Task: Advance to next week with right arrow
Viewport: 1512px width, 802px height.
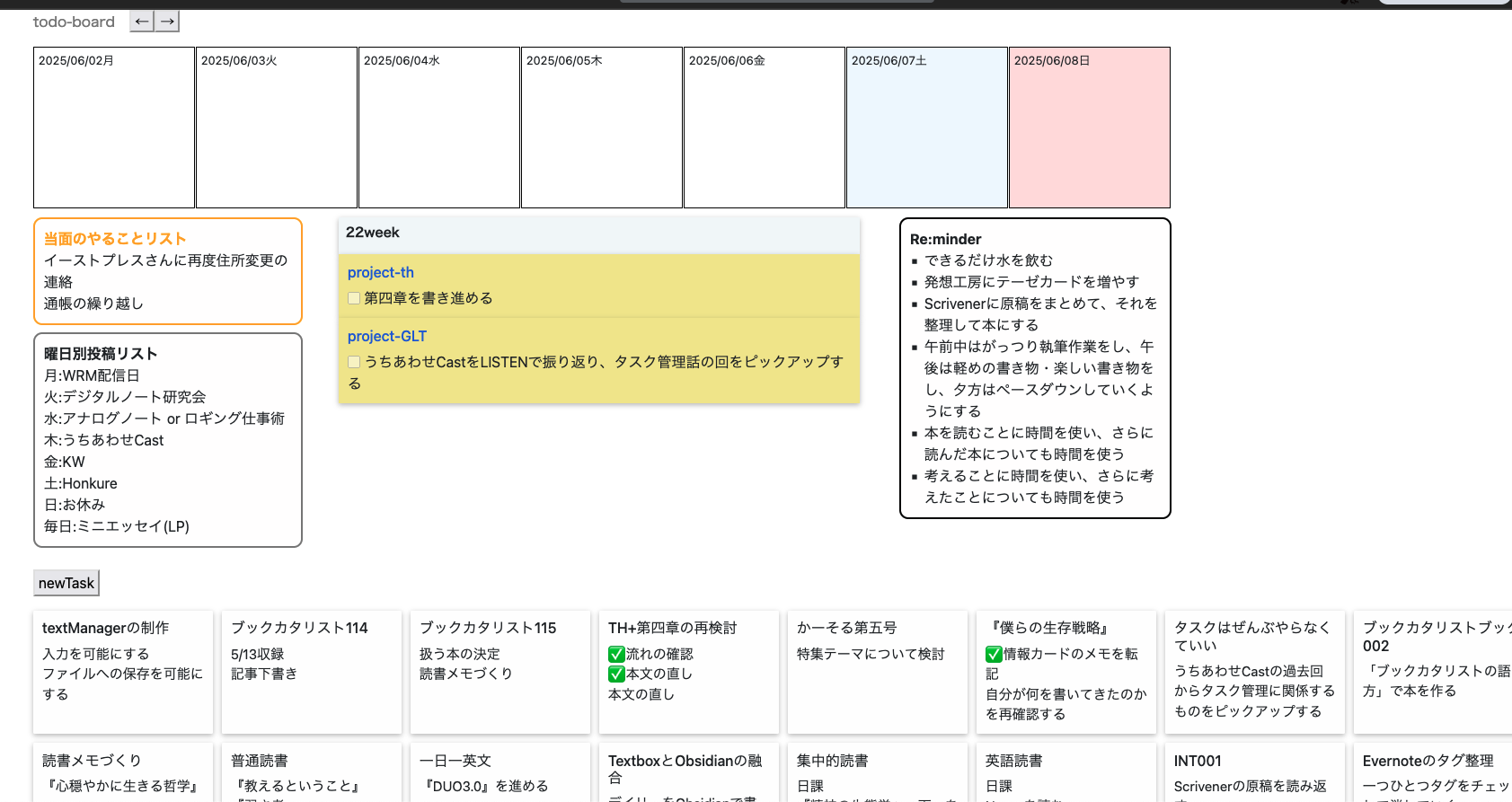Action: [167, 22]
